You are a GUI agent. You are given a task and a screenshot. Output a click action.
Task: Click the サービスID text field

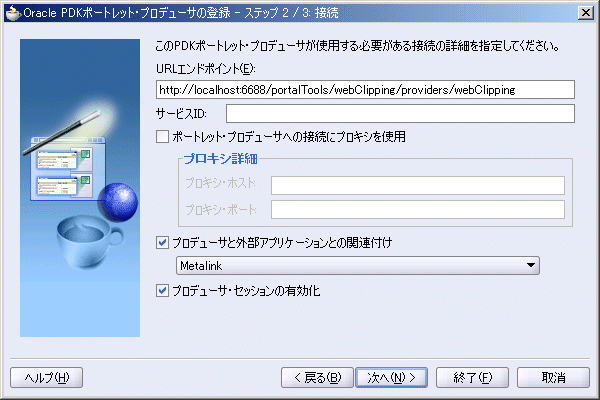click(400, 114)
